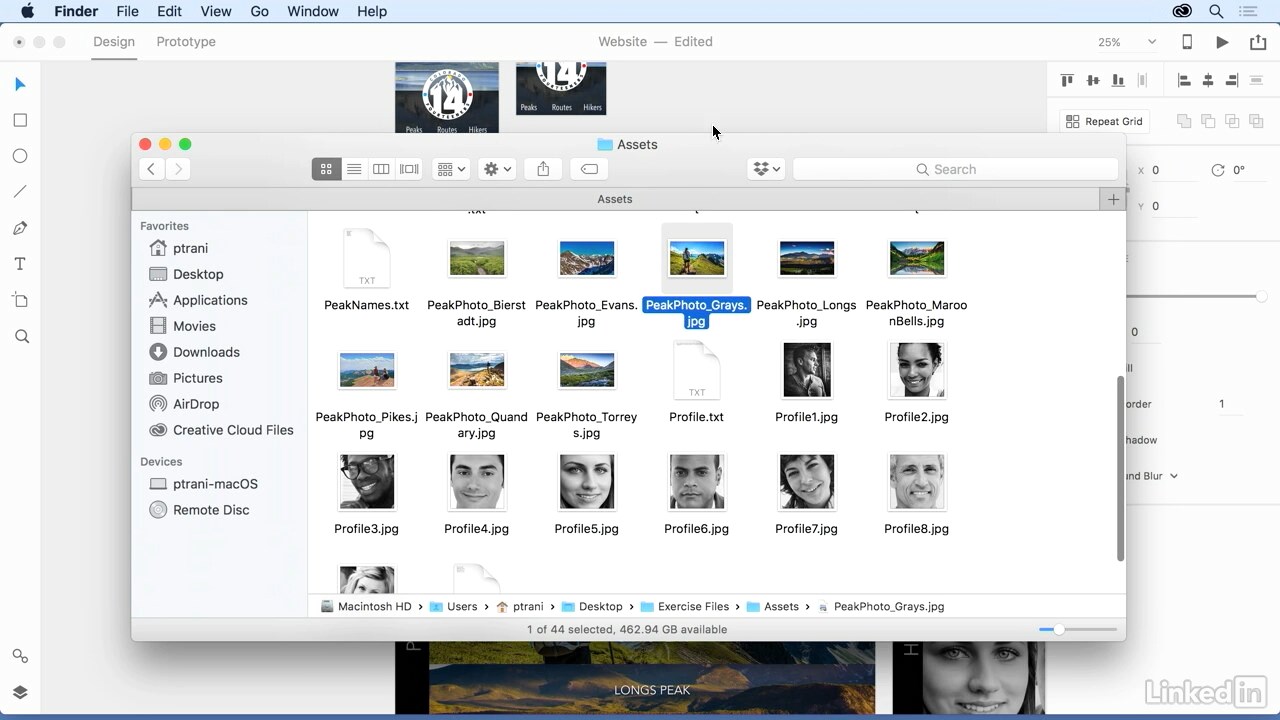Select AirDrop in Finder sidebar
This screenshot has height=720, width=1280.
pos(196,404)
